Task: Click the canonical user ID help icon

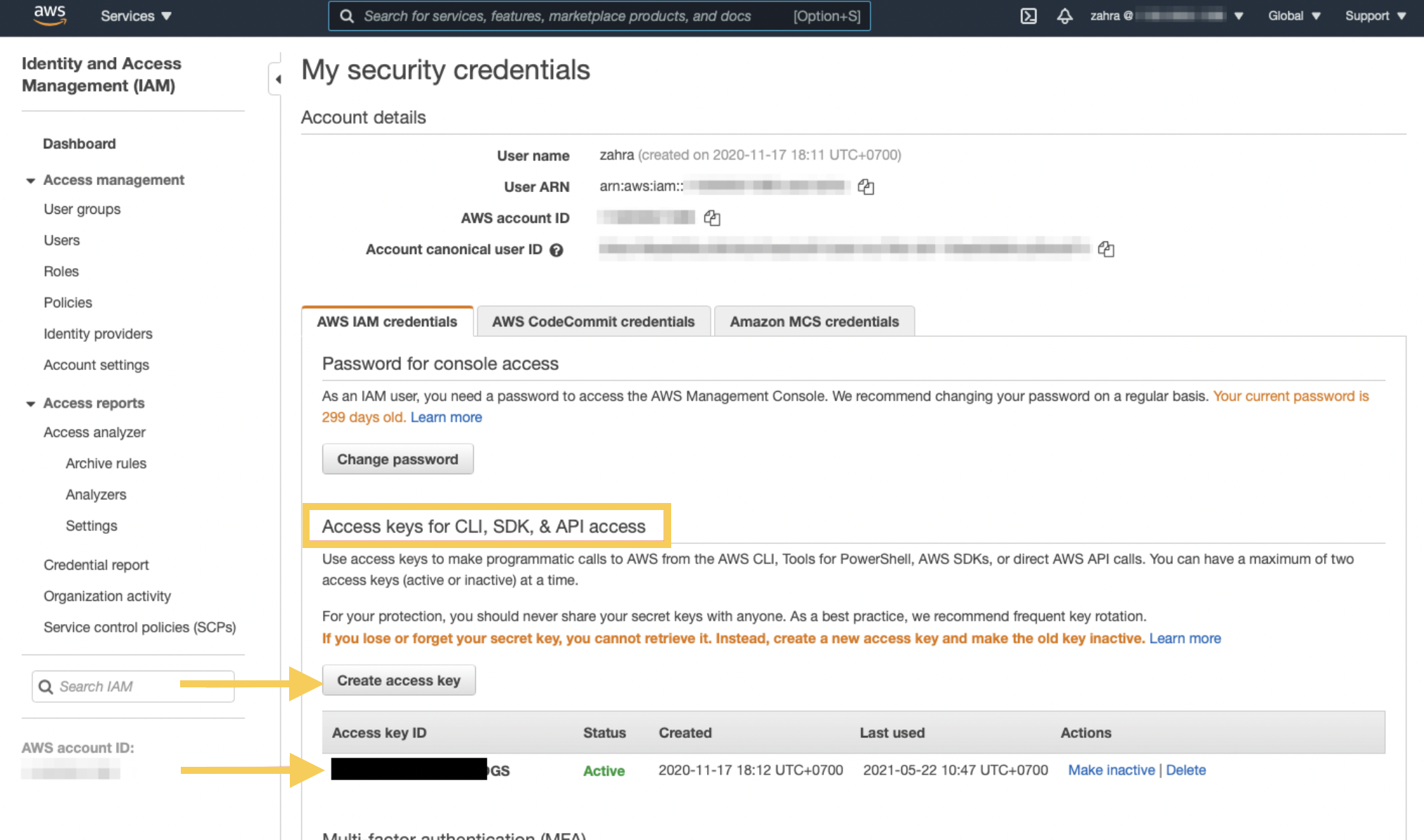Action: 557,250
